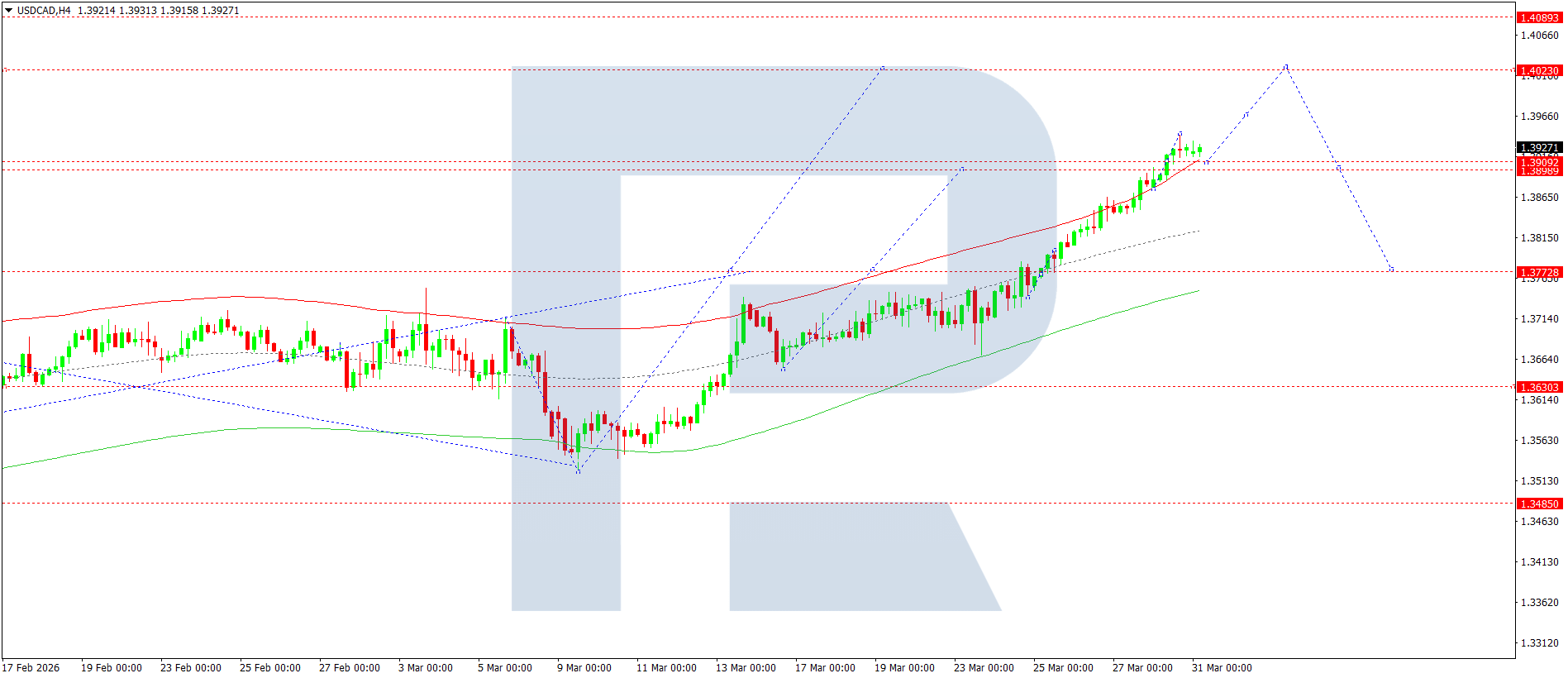The image size is (1568, 678).
Task: Select the 1.36303 red price level label
Action: 1539,387
